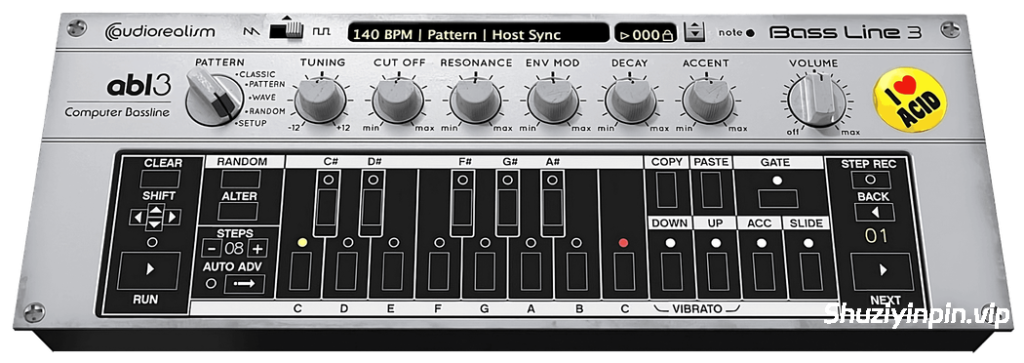Click the TUNING knob

pos(320,100)
